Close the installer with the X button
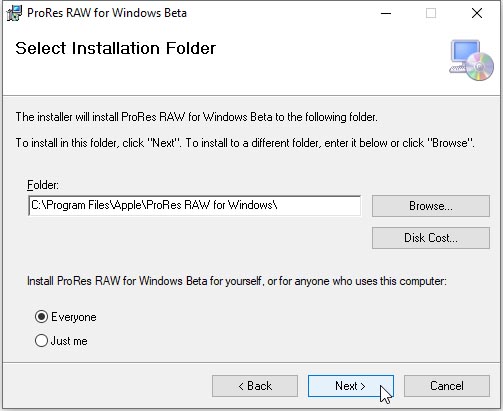The image size is (503, 411). (477, 13)
